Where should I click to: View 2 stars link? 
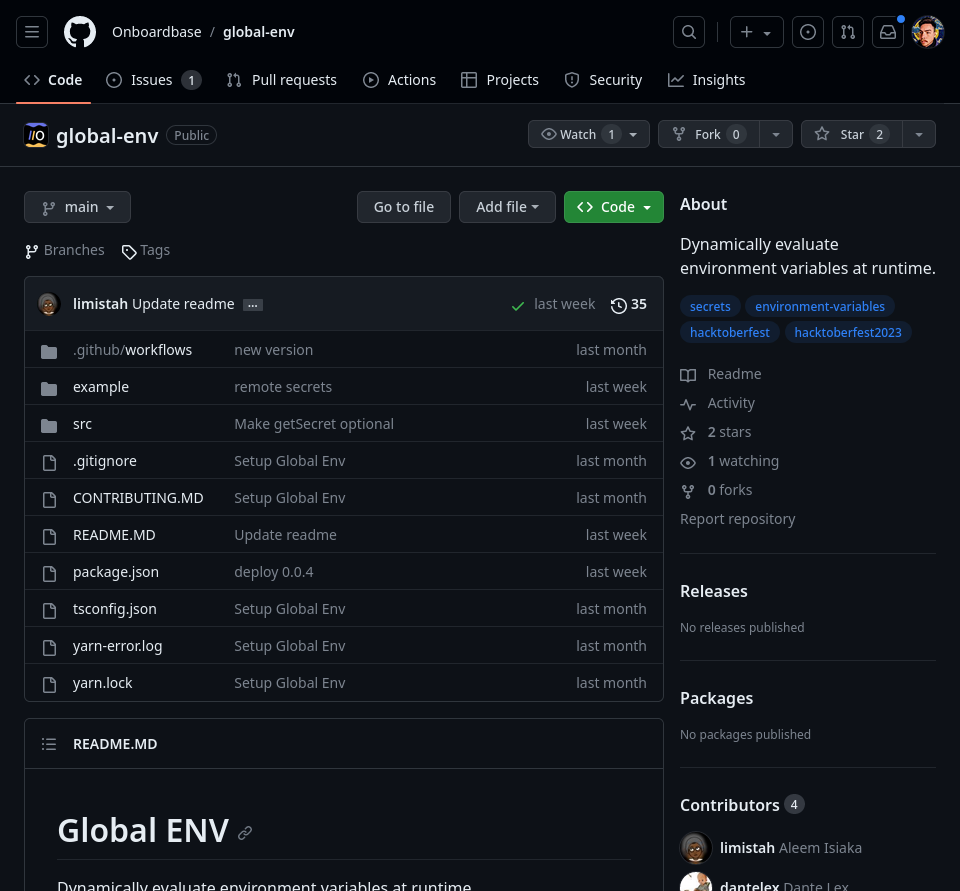coord(716,432)
